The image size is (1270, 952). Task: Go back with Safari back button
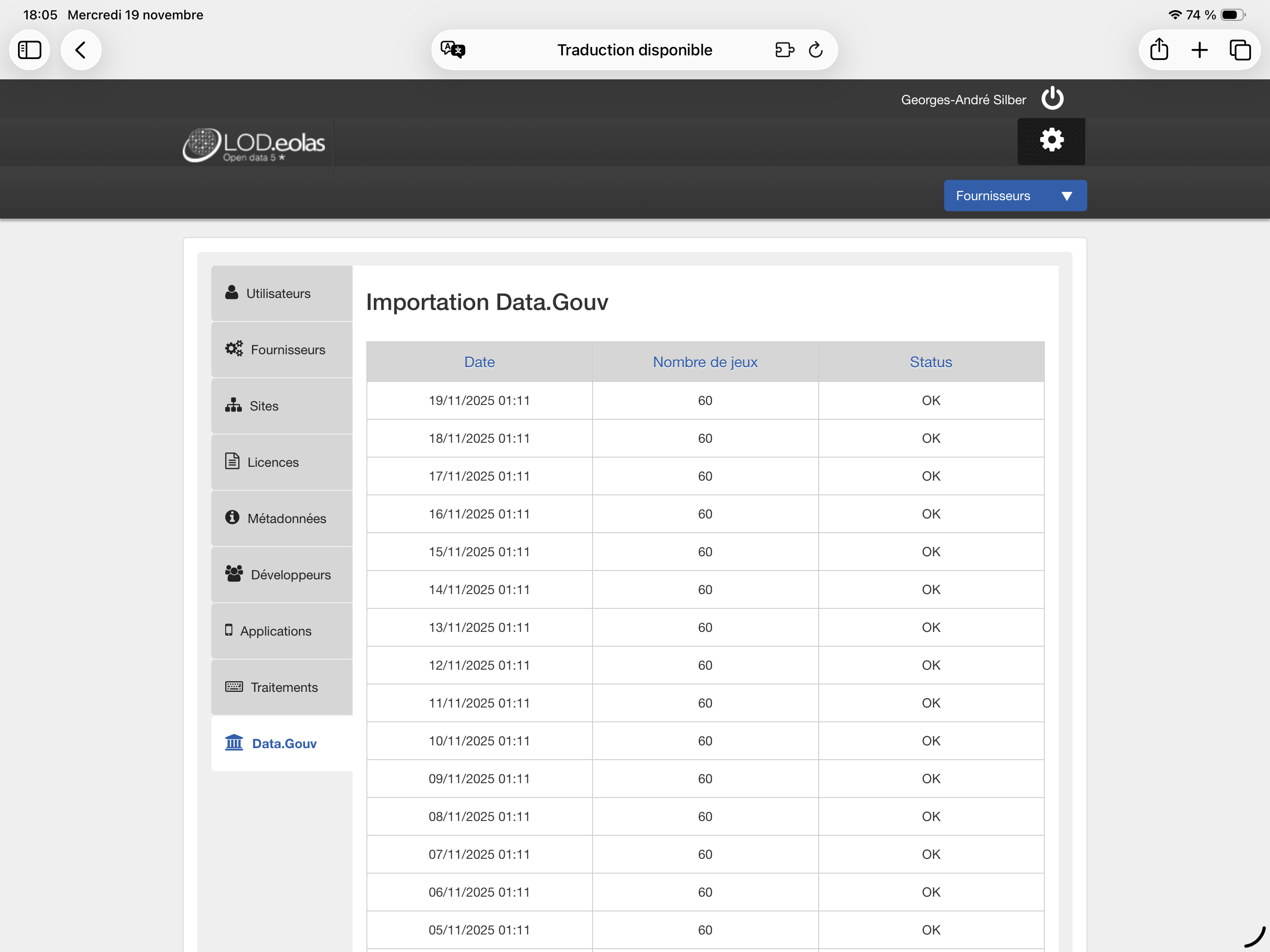coord(81,50)
